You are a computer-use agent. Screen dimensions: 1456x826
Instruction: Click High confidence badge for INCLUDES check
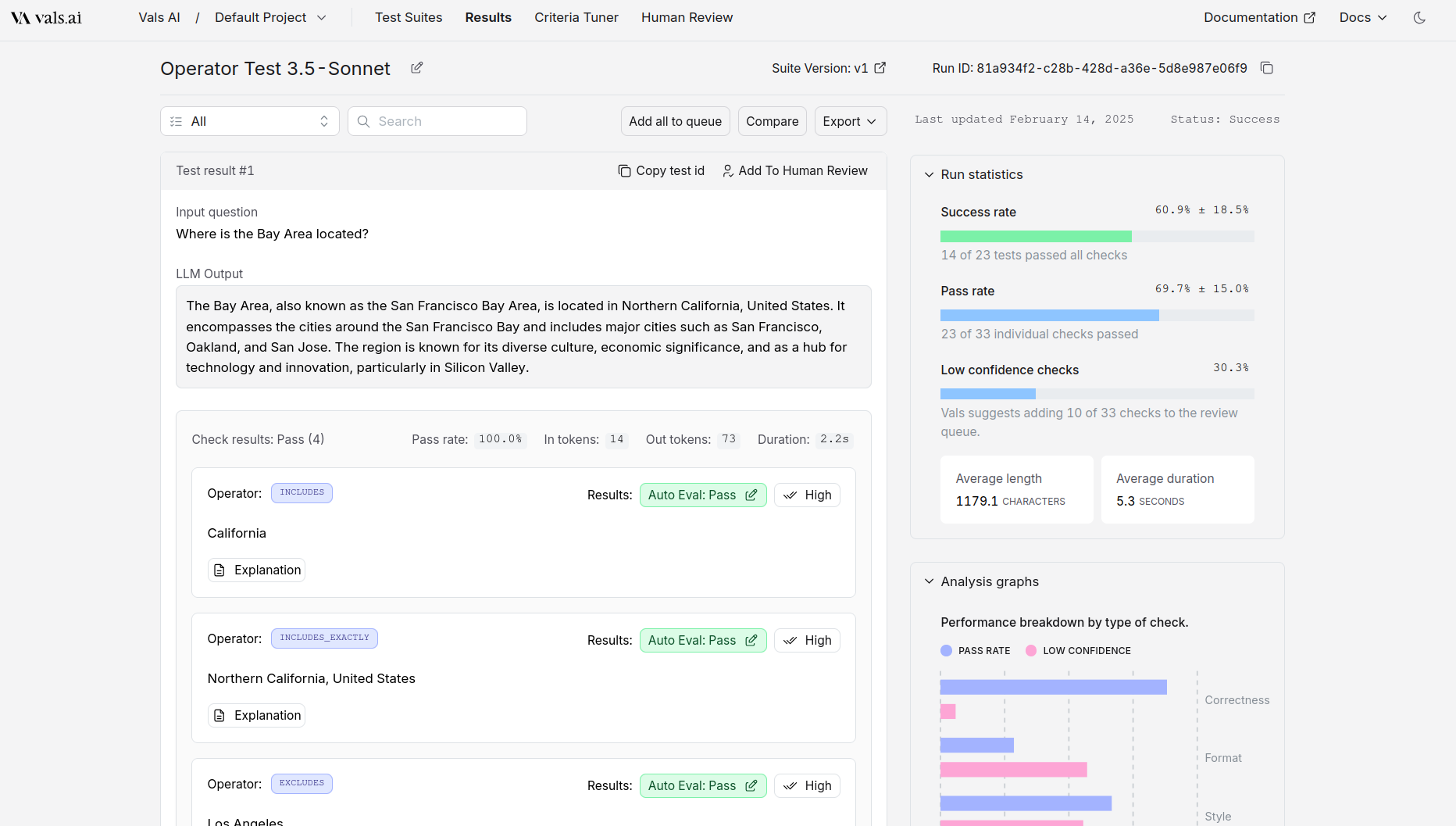click(x=807, y=495)
